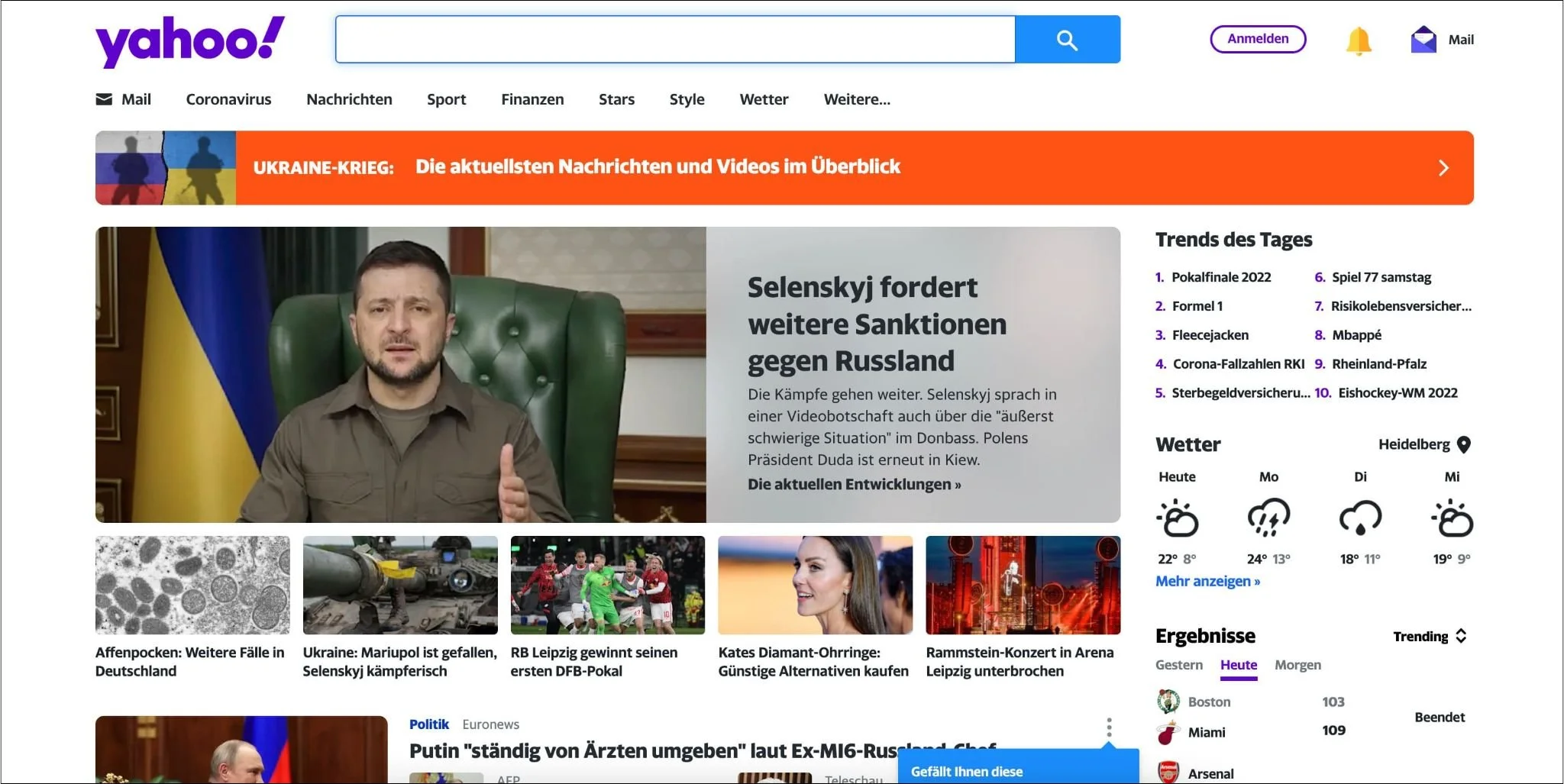The image size is (1564, 784).
Task: Open Mariupol tank thumbnail
Action: [x=400, y=585]
